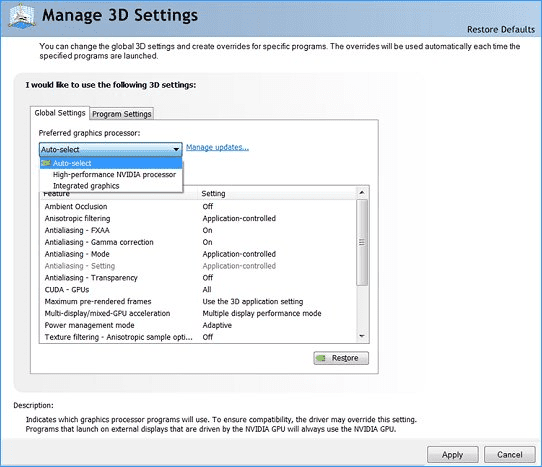
Task: Select the Multi-display/mixed-GPU acceleration row
Action: coord(198,313)
